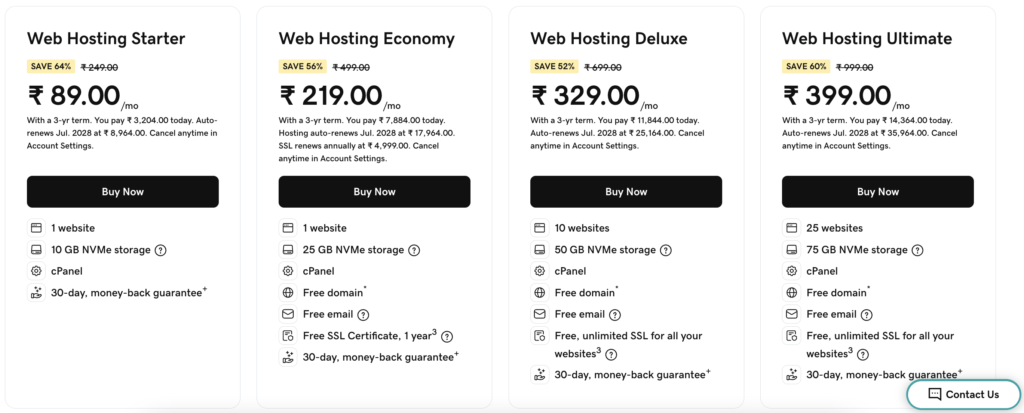Buy the Web Hosting Economy plan
This screenshot has width=1024, height=413.
[x=374, y=192]
